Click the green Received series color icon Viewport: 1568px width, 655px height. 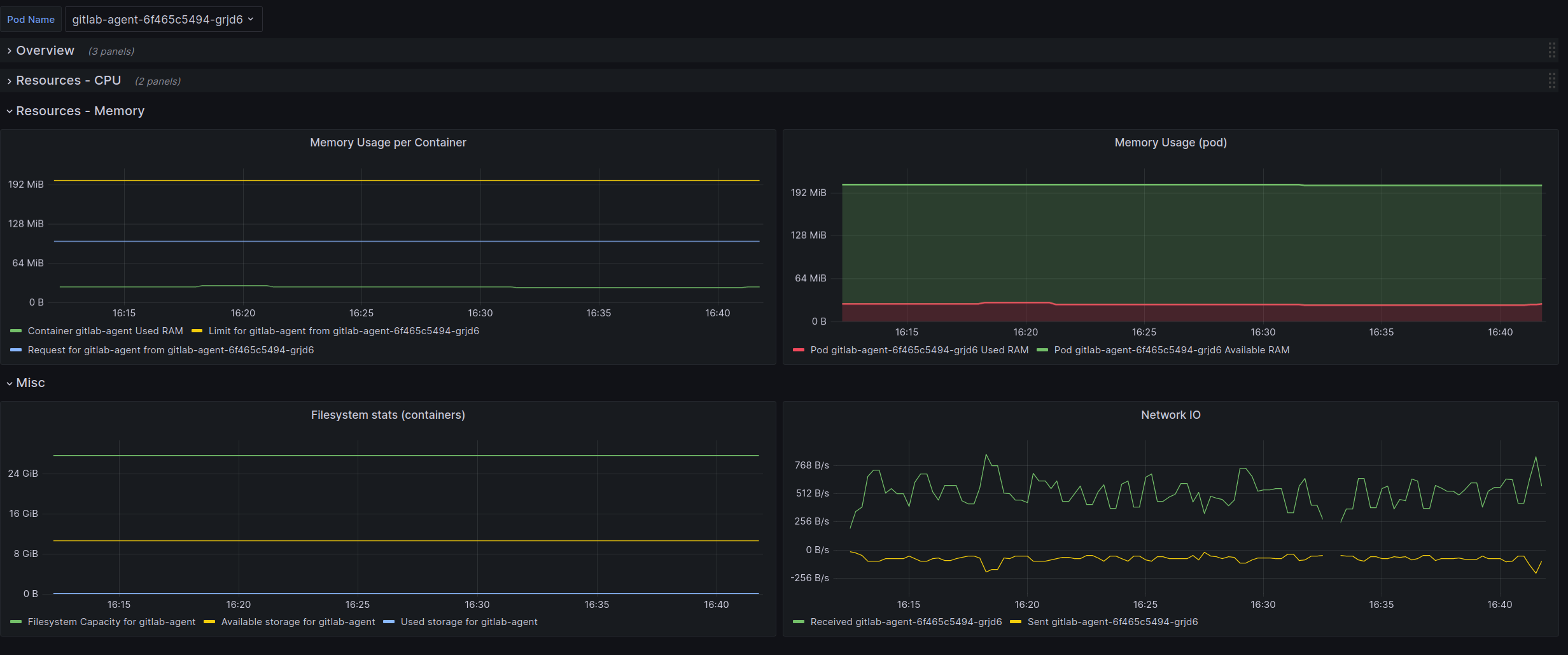coord(798,622)
